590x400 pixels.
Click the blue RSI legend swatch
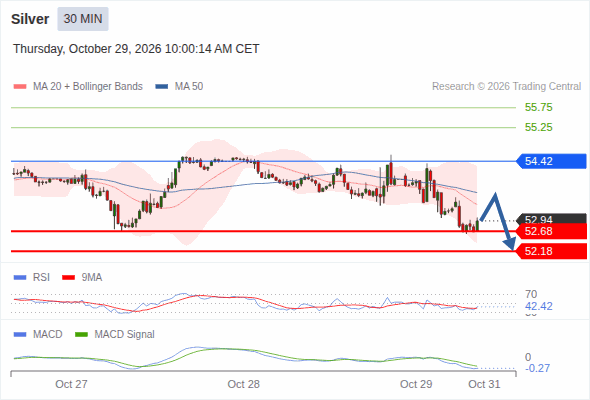click(x=20, y=278)
